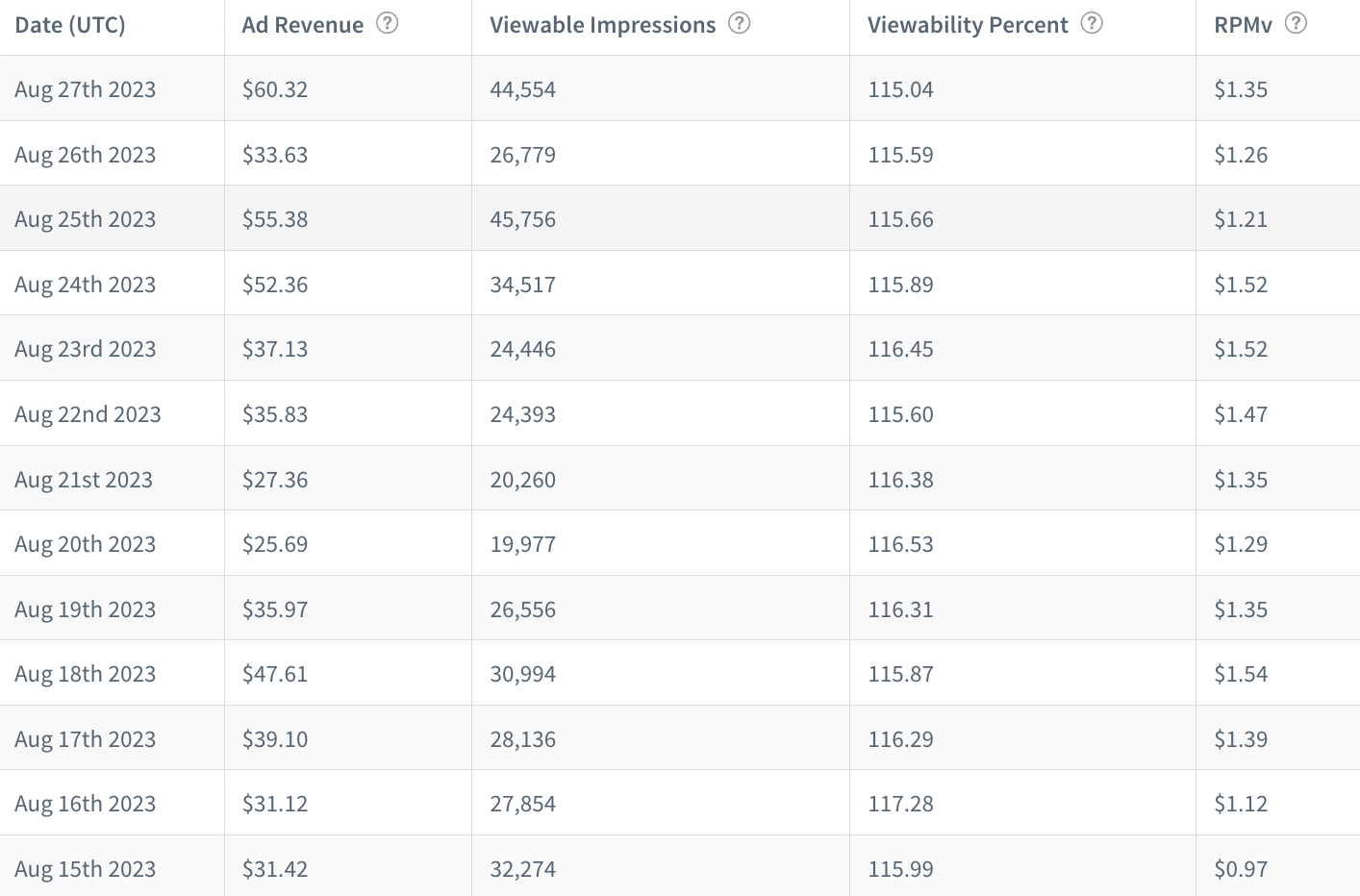Click the Ad Revenue help icon

tap(387, 23)
